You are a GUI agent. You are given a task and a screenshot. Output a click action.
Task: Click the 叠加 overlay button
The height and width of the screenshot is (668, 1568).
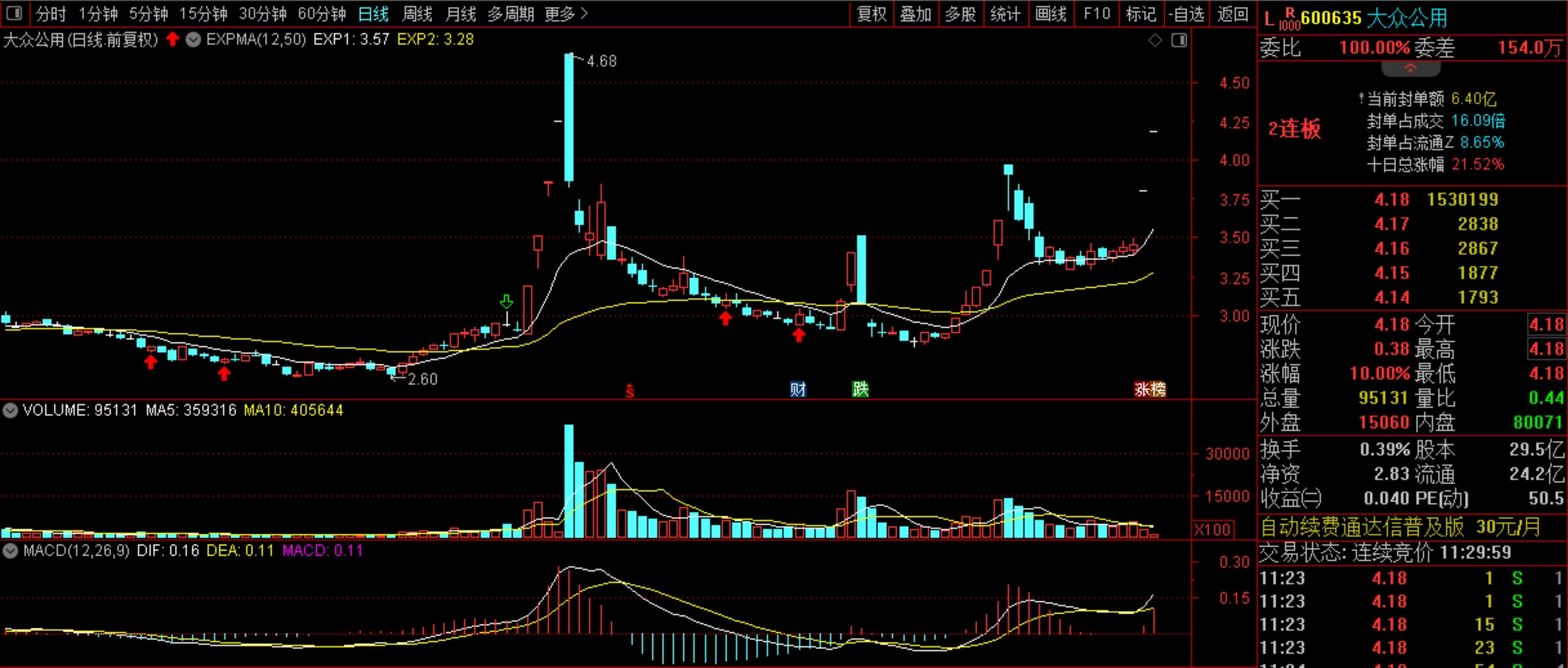point(916,14)
